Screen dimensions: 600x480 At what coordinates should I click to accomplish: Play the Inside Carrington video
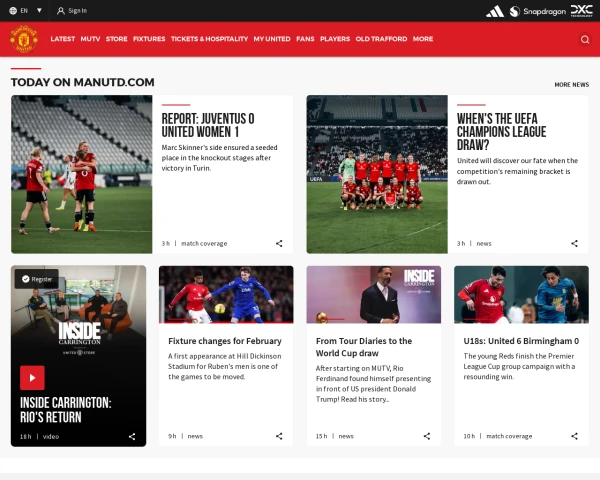point(32,377)
